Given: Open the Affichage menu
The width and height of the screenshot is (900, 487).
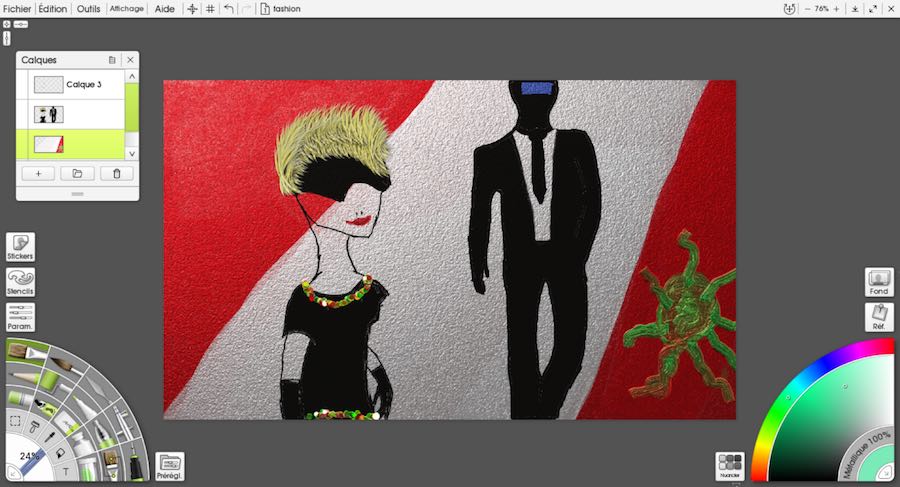Looking at the screenshot, I should (x=127, y=9).
